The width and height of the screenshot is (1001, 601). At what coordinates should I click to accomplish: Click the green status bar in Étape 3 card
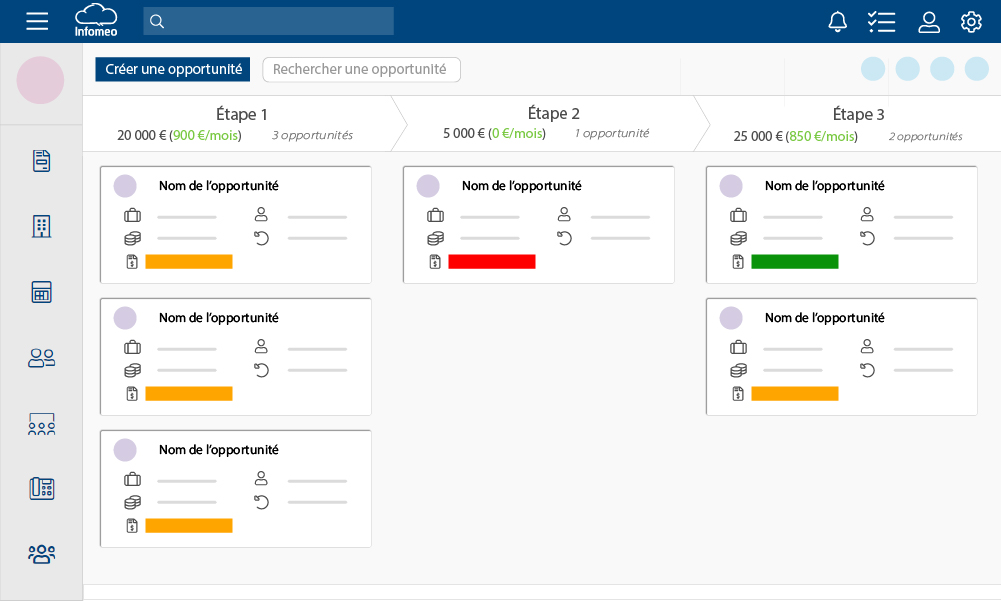tap(795, 262)
